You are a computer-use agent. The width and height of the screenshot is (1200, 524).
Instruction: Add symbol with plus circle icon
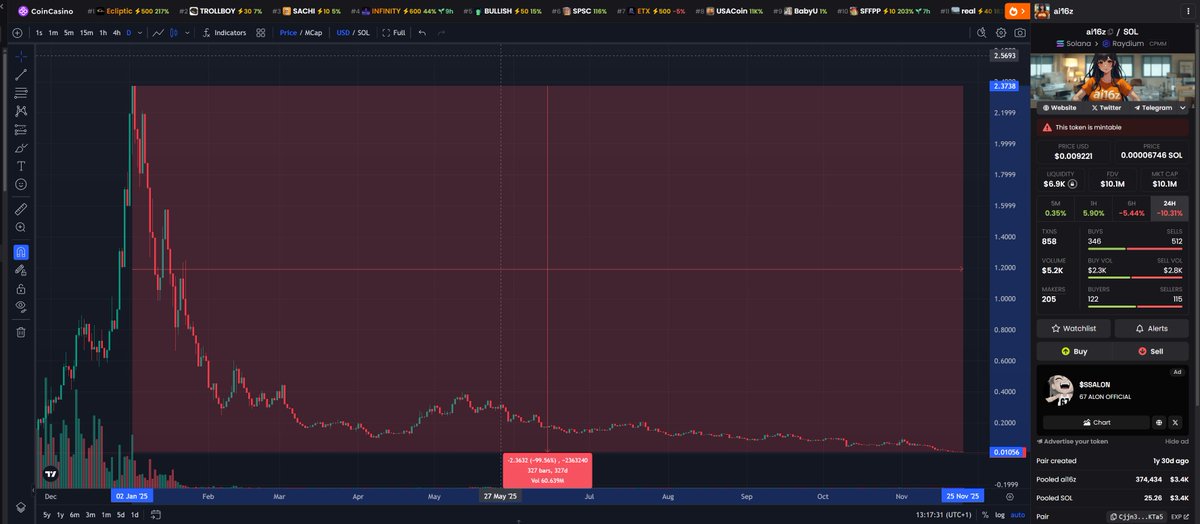(x=17, y=32)
